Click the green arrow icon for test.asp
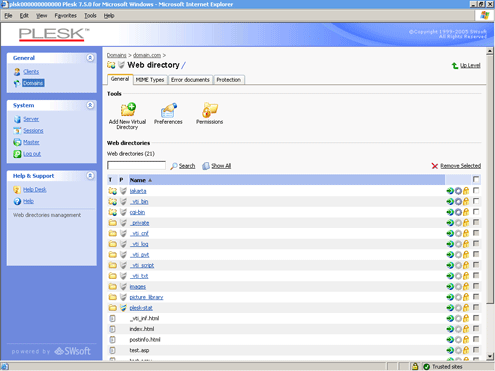 pos(450,350)
